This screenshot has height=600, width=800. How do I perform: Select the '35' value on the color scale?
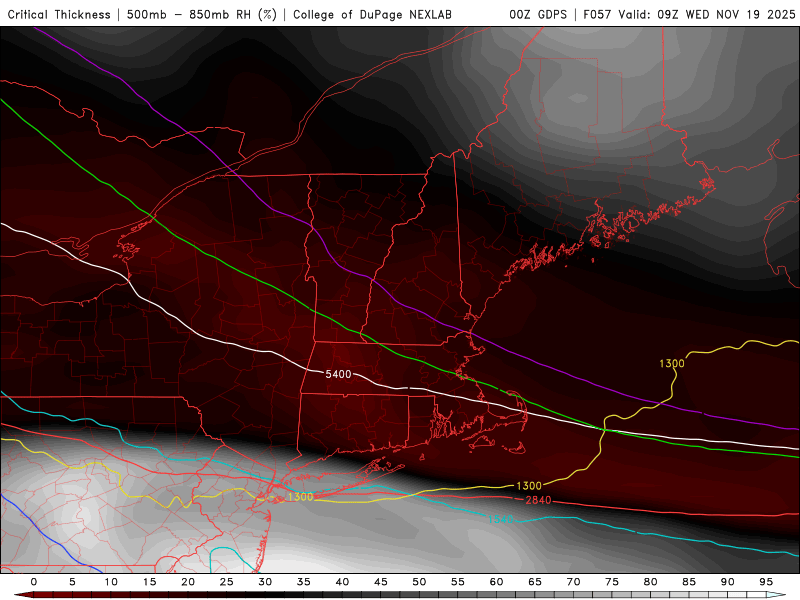point(304,582)
